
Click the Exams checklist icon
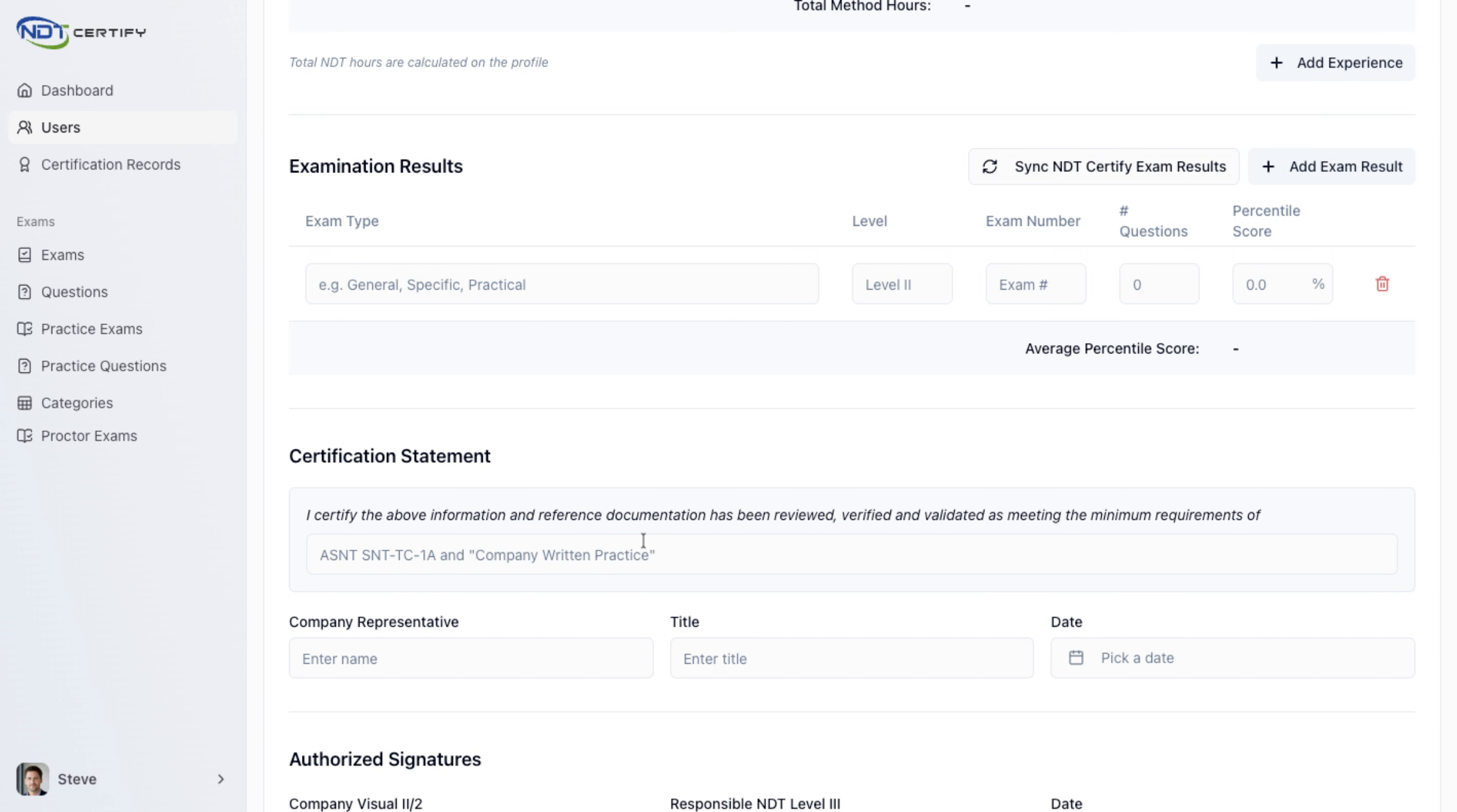coord(24,255)
